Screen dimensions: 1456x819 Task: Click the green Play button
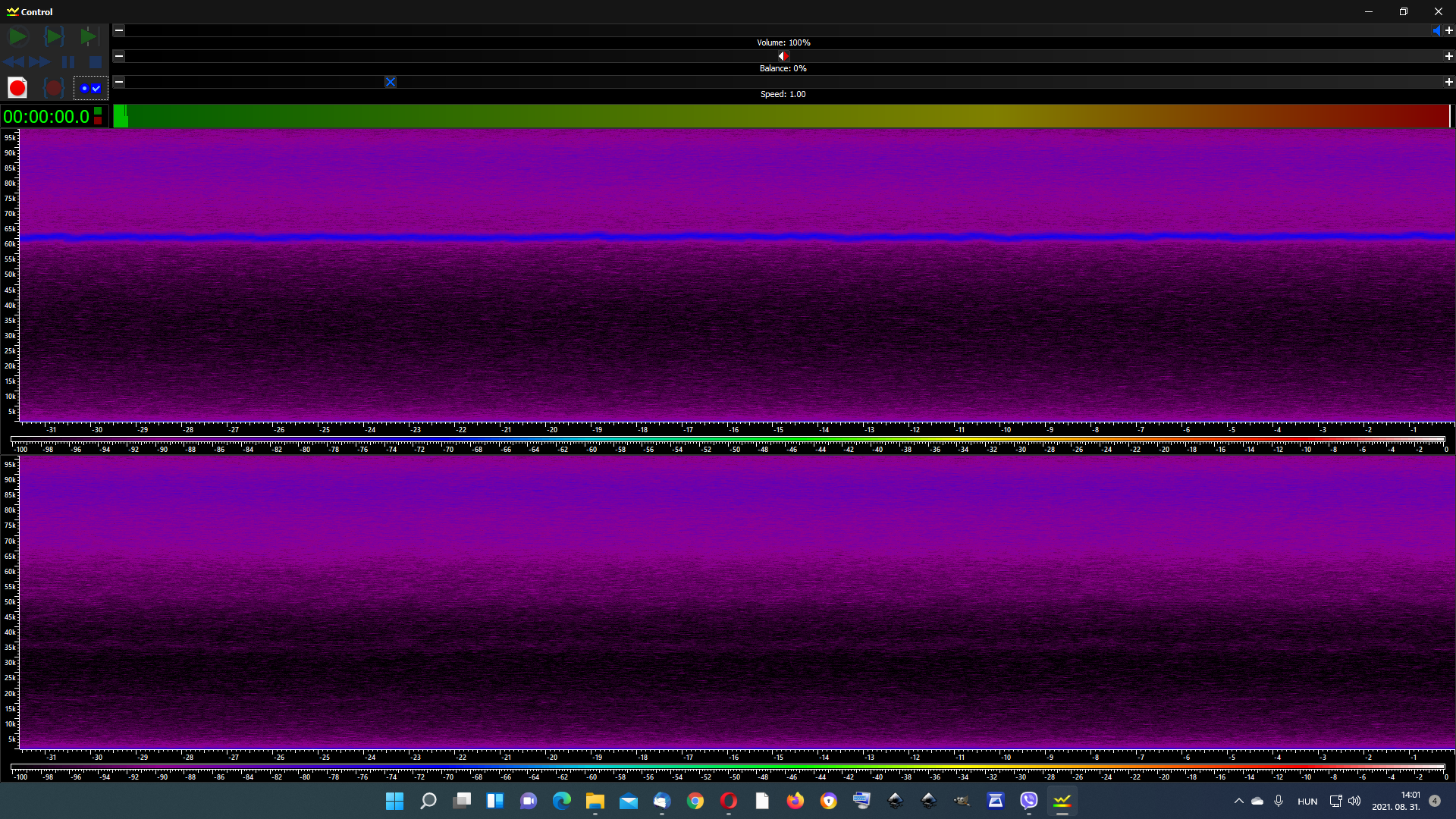(x=17, y=36)
